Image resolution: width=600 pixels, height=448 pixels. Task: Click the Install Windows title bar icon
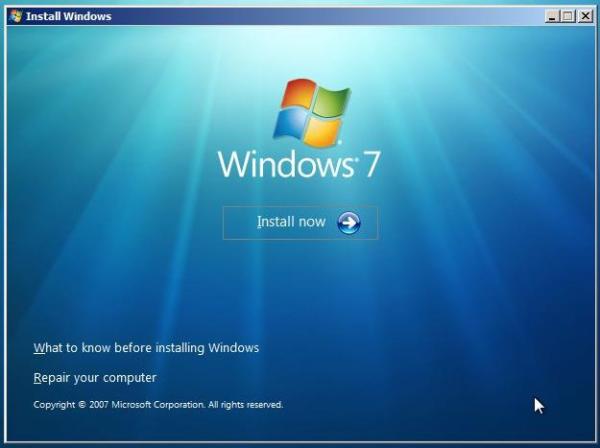click(16, 16)
